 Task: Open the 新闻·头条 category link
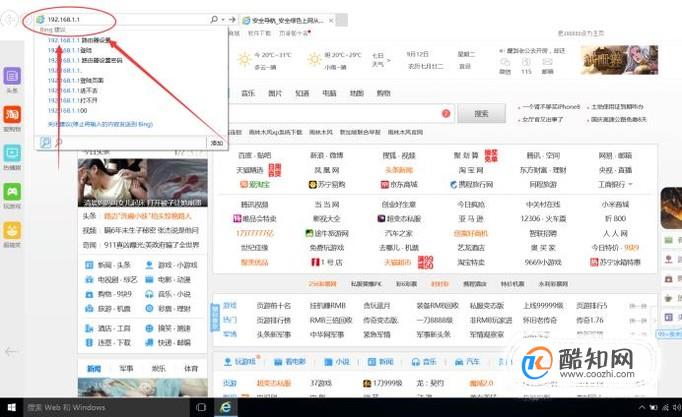pyautogui.click(x=108, y=265)
